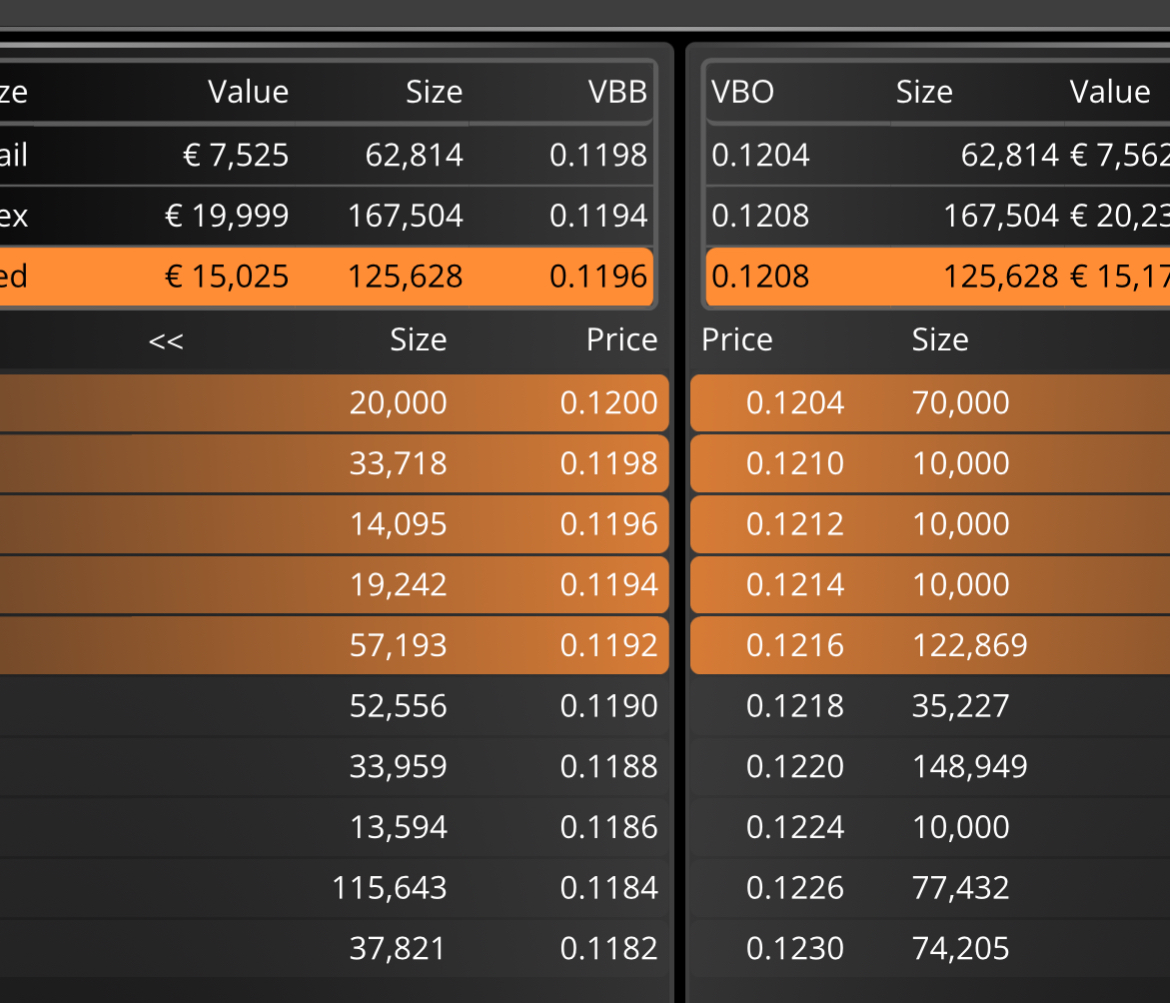Select the offer row priced 0.1204

pyautogui.click(x=930, y=403)
